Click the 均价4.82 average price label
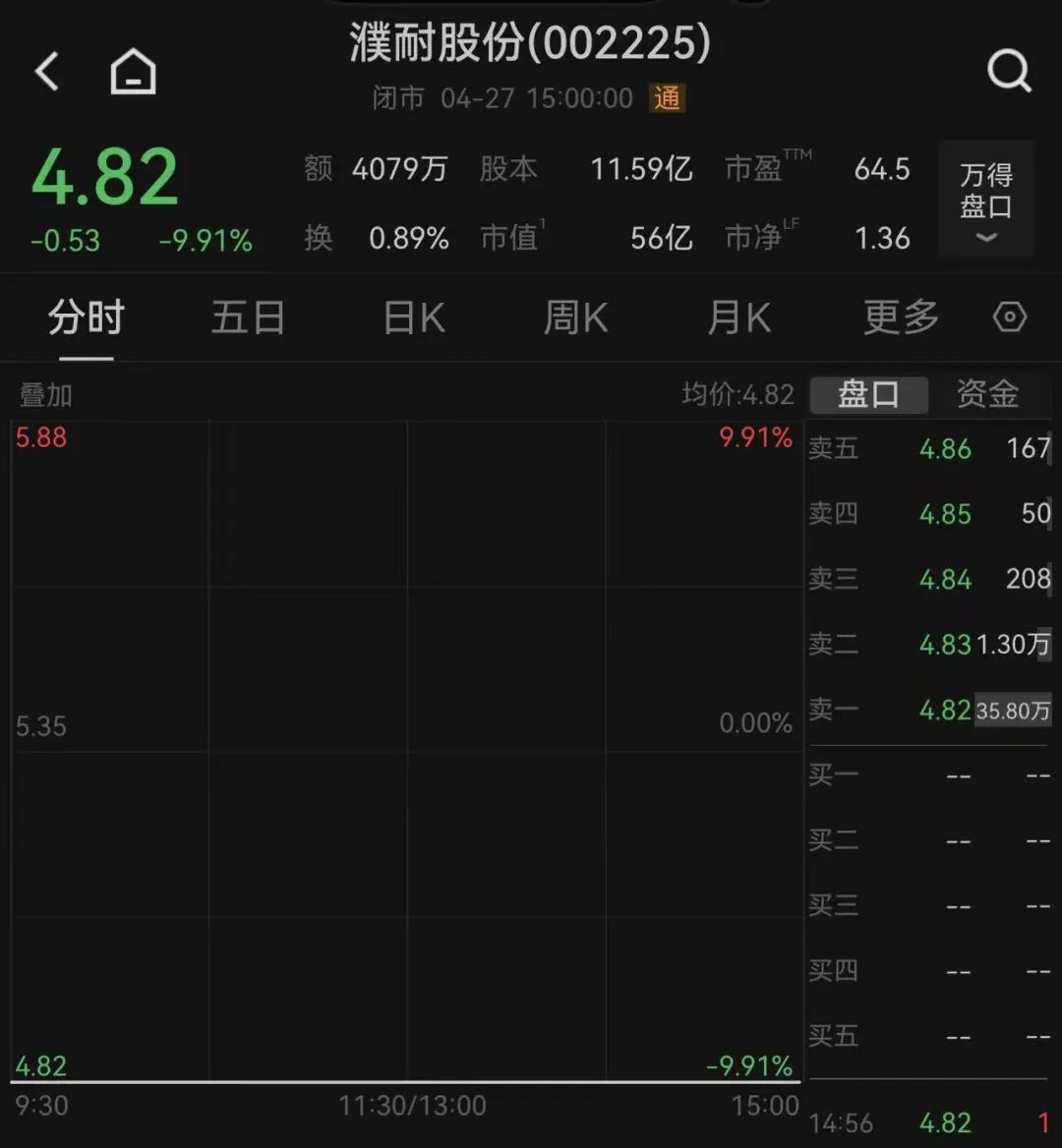The width and height of the screenshot is (1062, 1148). [x=737, y=394]
